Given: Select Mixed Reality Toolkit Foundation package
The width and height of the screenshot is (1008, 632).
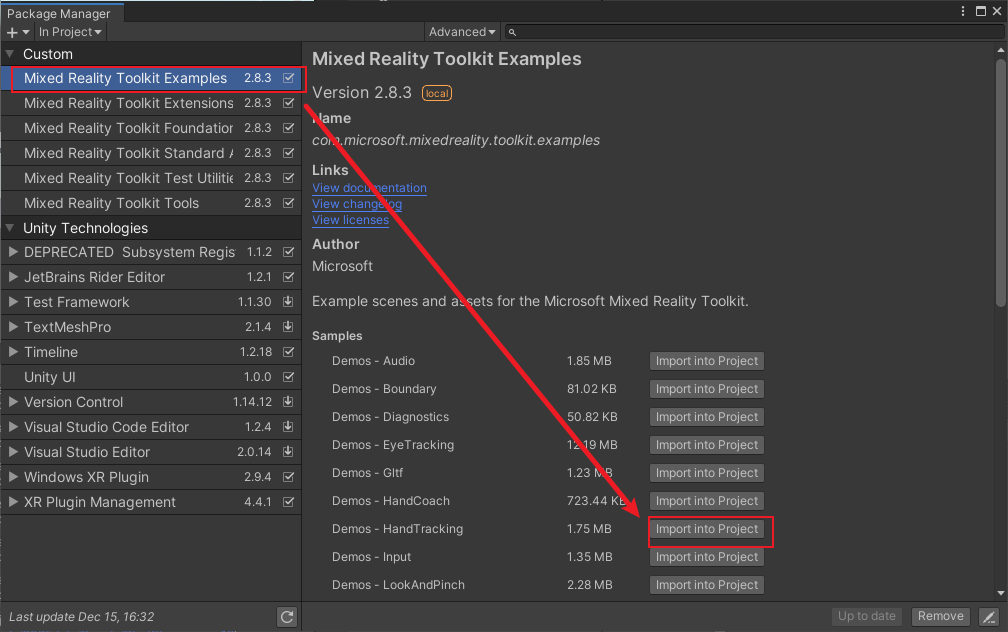Looking at the screenshot, I should point(151,128).
